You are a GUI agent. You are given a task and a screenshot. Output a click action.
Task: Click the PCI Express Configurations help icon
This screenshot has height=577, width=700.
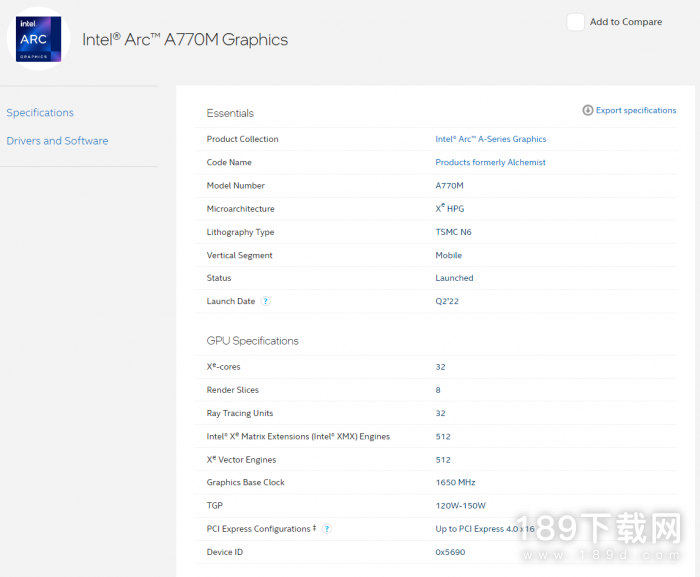pyautogui.click(x=327, y=529)
